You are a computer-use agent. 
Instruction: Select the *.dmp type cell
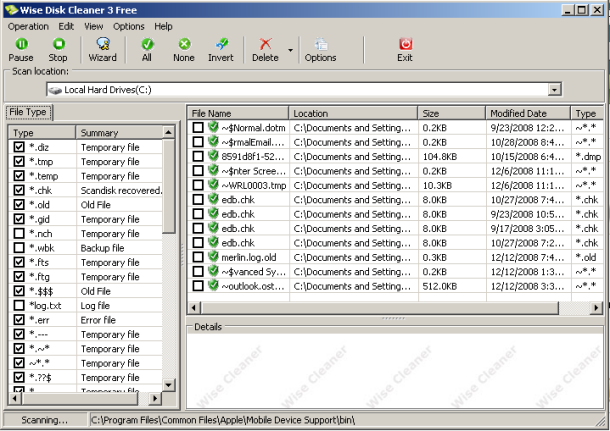pyautogui.click(x=588, y=156)
